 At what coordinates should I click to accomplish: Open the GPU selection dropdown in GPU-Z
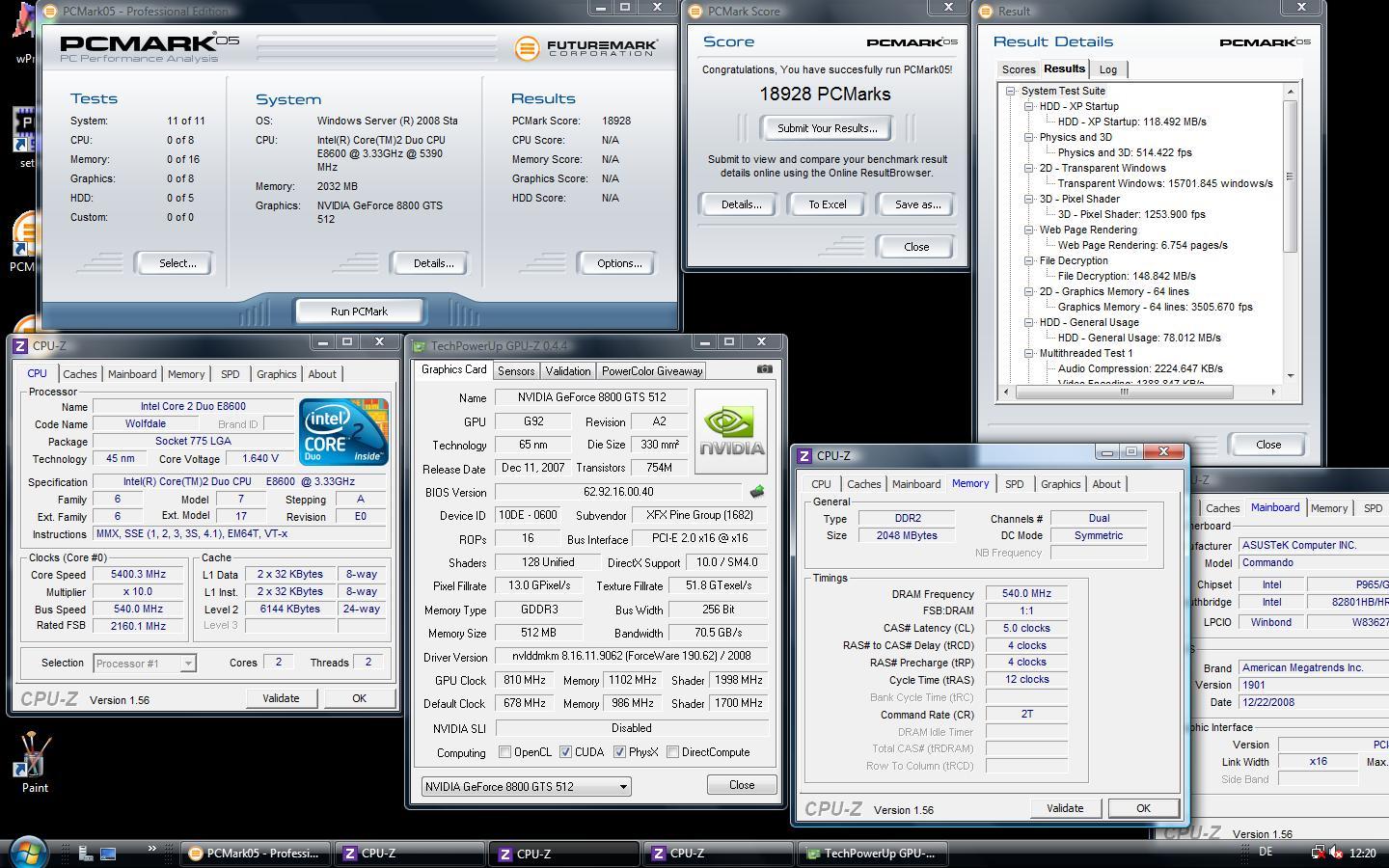click(527, 786)
